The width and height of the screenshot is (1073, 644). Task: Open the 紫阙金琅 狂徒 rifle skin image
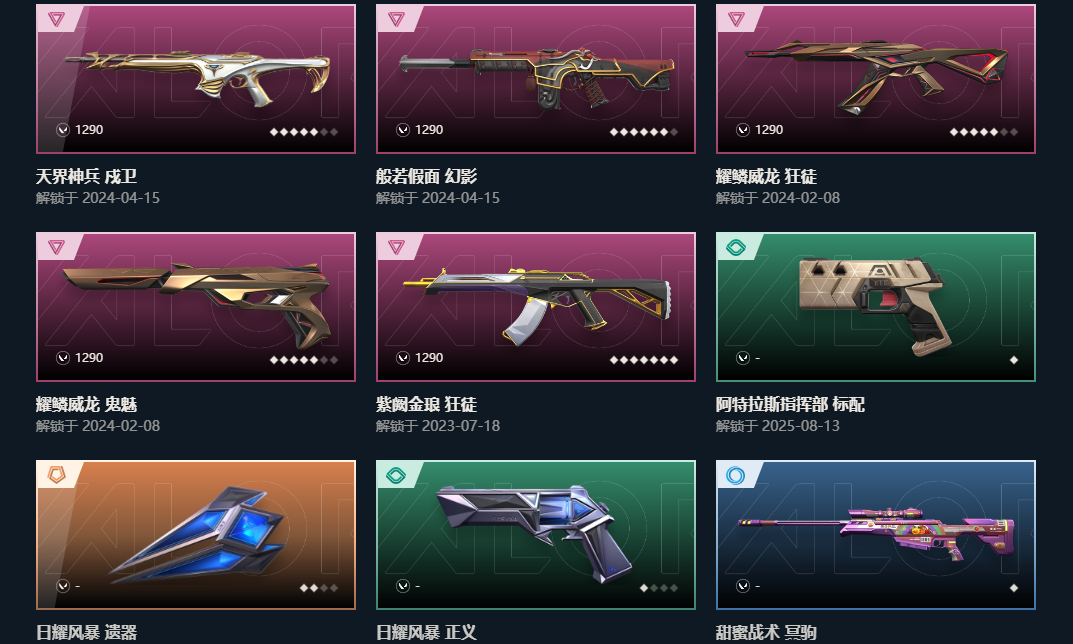(x=537, y=305)
